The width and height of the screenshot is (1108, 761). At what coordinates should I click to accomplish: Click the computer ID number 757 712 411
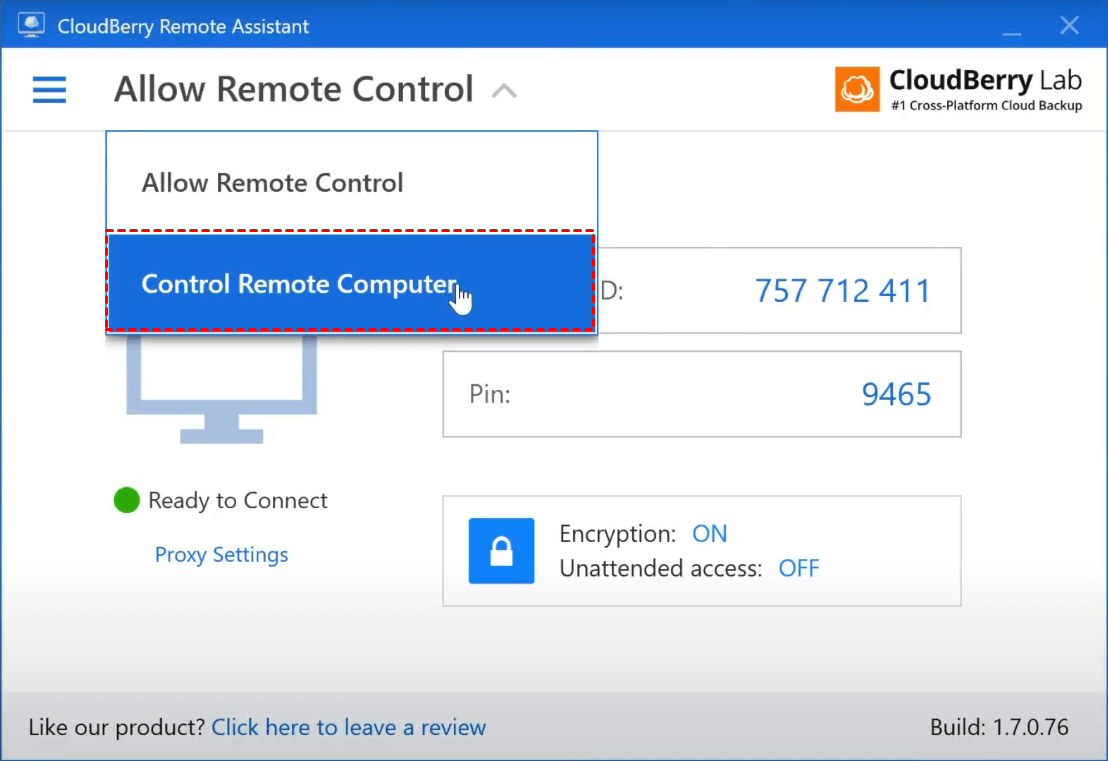coord(842,291)
